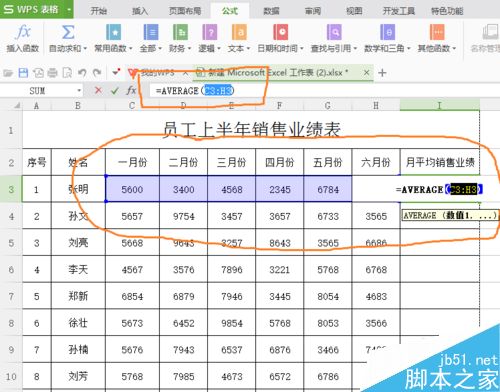Click cell containing 9754

pyautogui.click(x=183, y=216)
